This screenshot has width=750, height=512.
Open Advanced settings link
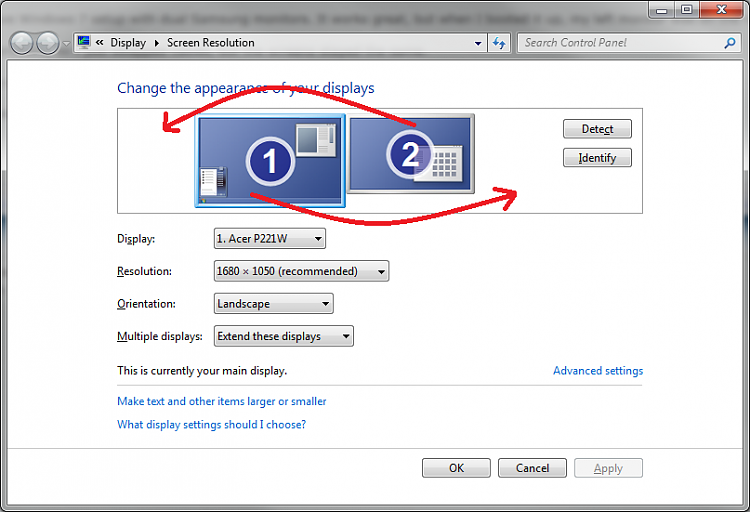tap(598, 370)
